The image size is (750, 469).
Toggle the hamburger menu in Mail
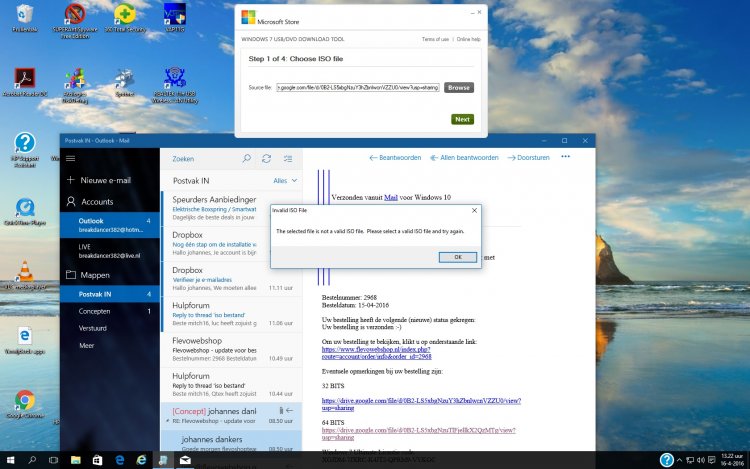tap(71, 158)
